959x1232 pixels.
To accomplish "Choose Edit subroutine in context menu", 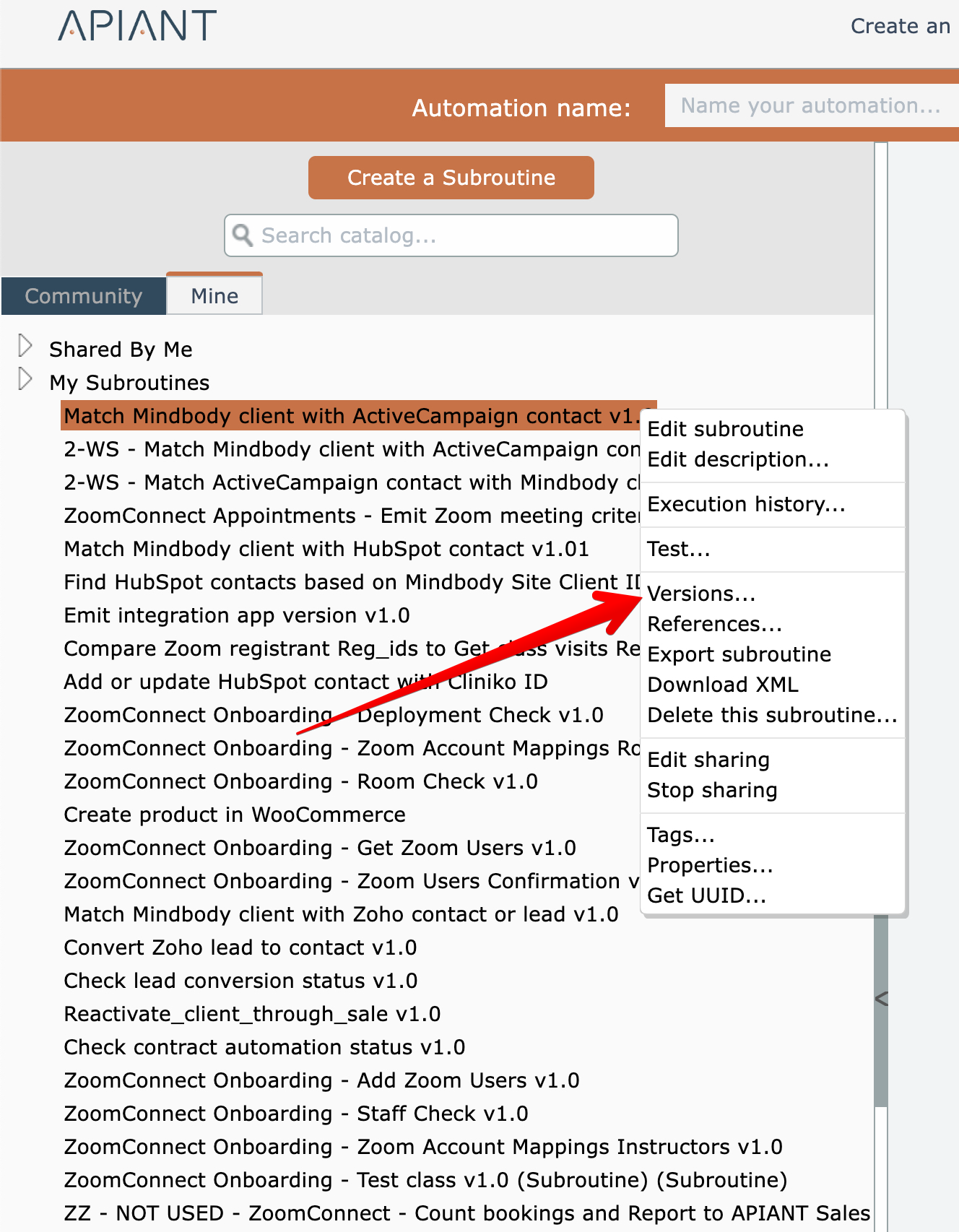I will 725,429.
